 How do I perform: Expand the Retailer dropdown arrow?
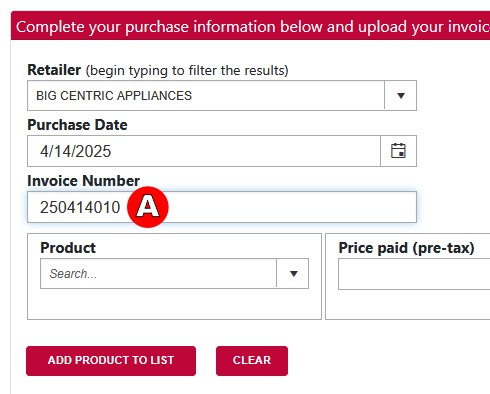401,95
